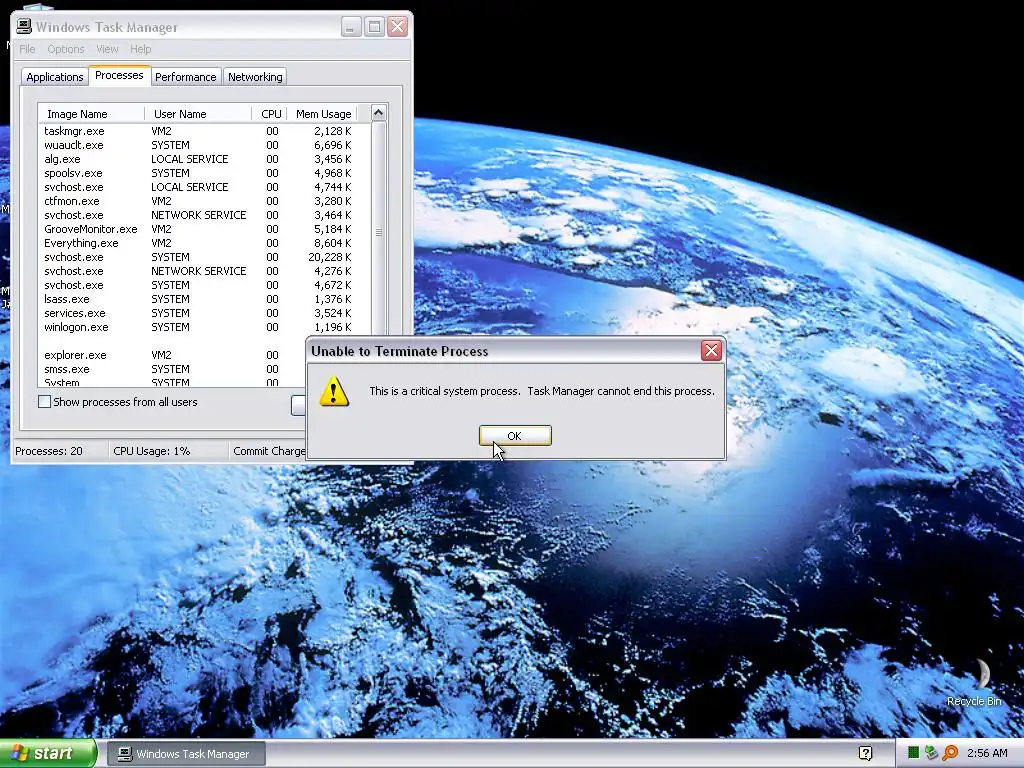Open the File menu in Task Manager
1024x768 pixels.
click(27, 49)
